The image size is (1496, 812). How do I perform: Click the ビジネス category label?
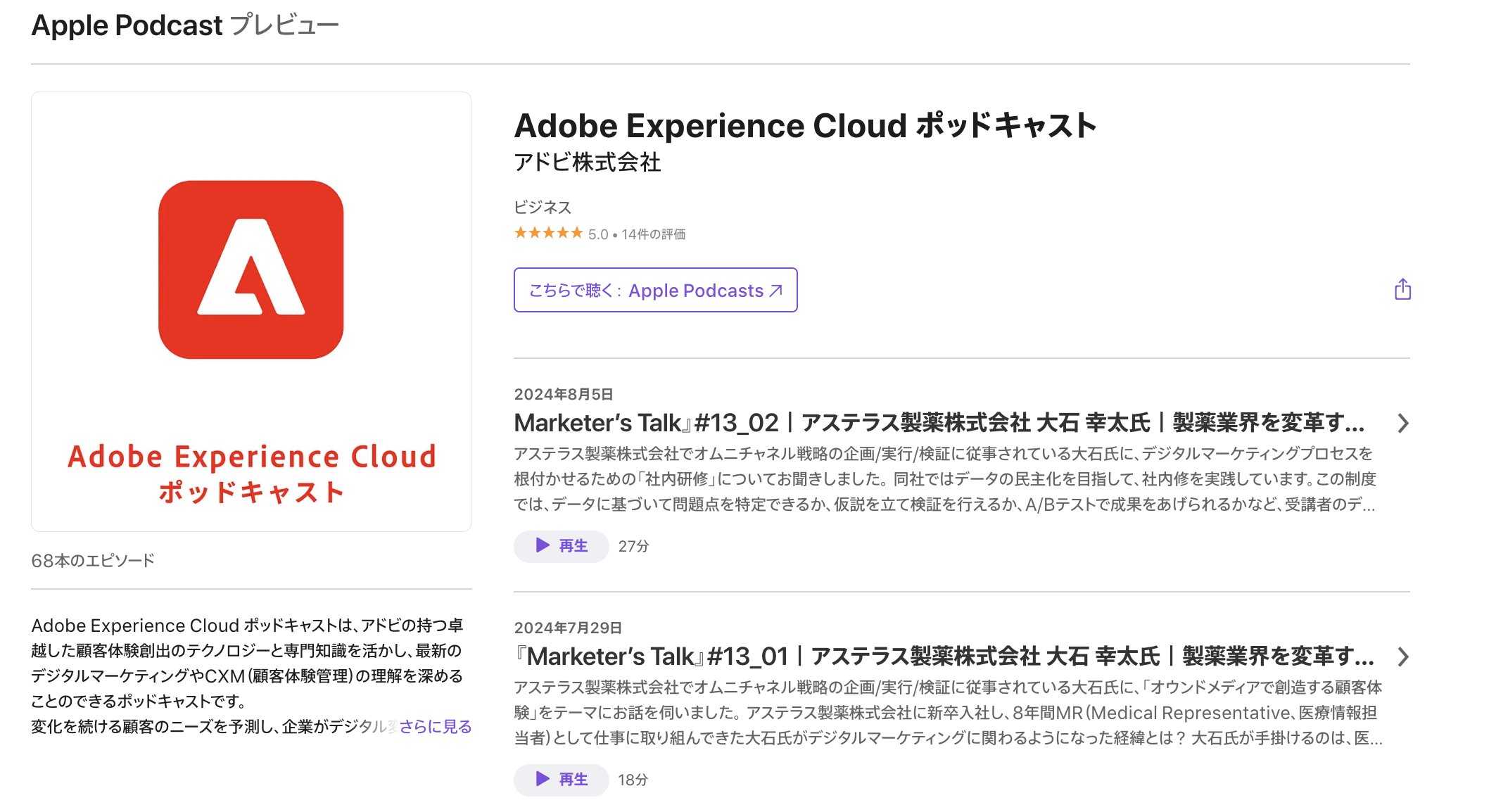click(x=543, y=207)
